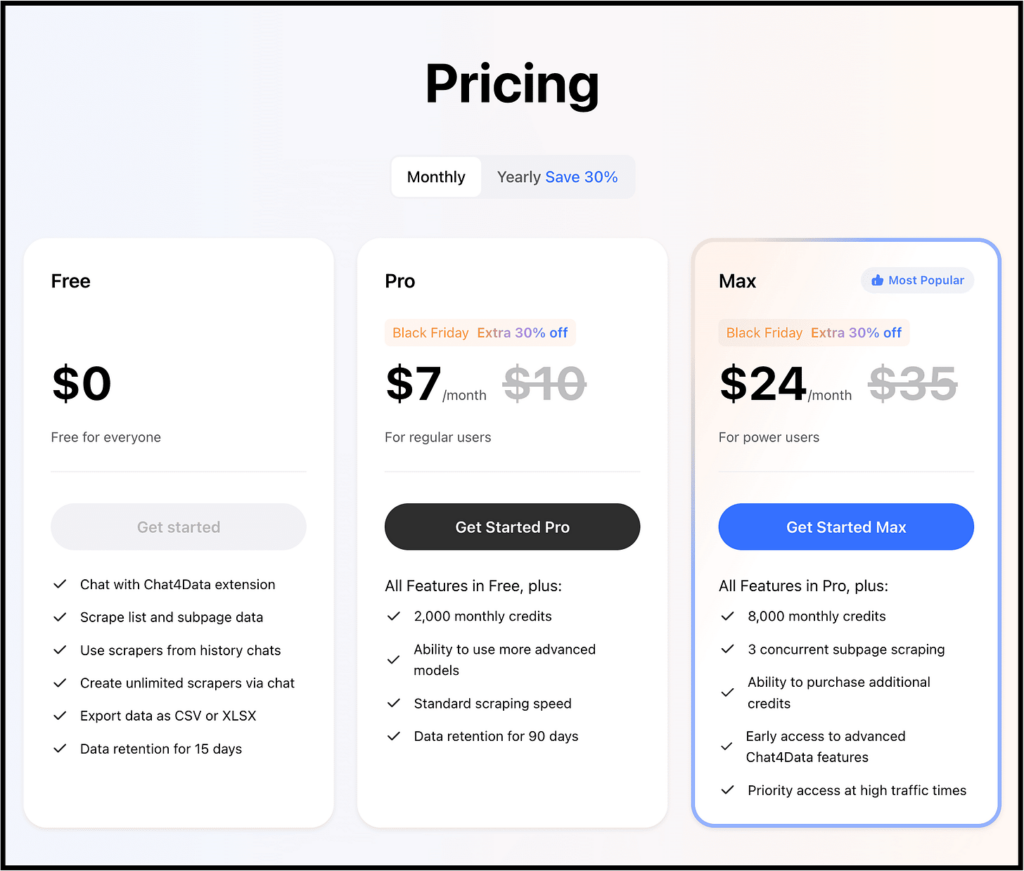Image resolution: width=1024 pixels, height=871 pixels.
Task: Click the Pricing page heading
Action: (x=512, y=84)
